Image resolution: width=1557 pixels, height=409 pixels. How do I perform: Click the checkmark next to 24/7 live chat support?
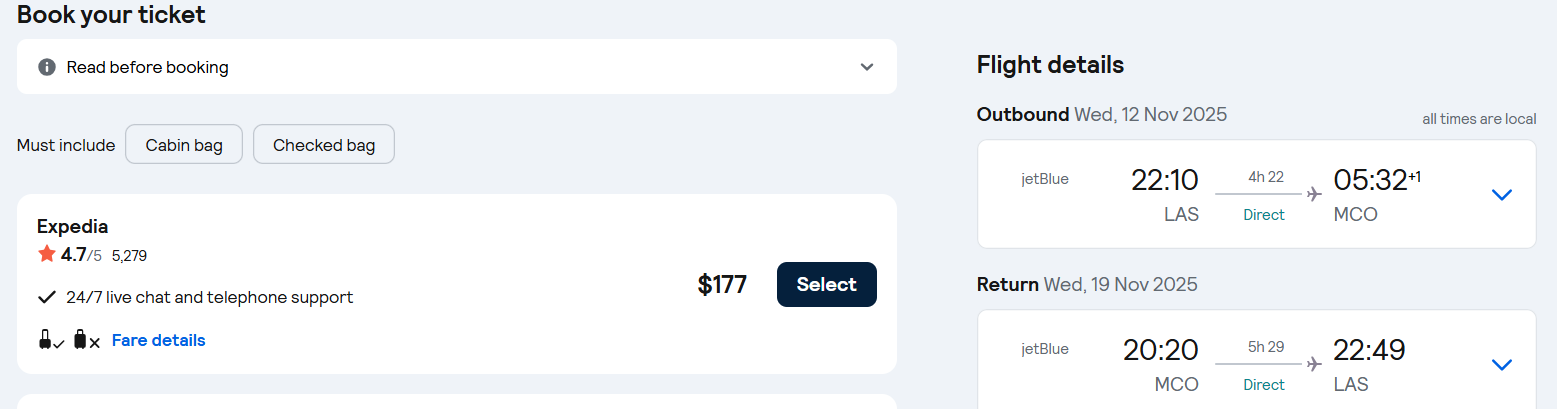pos(46,297)
